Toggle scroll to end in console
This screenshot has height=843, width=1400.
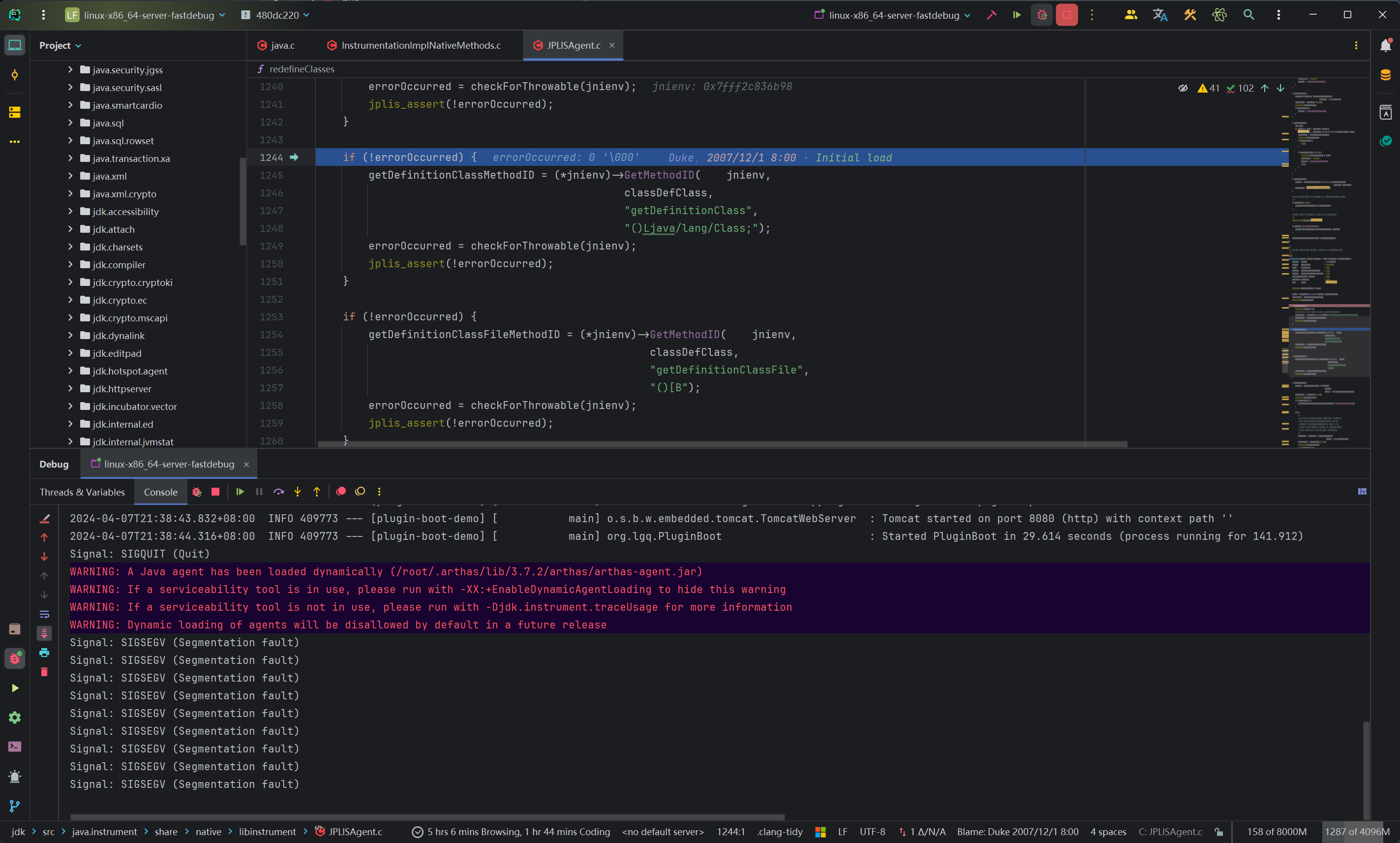click(44, 633)
